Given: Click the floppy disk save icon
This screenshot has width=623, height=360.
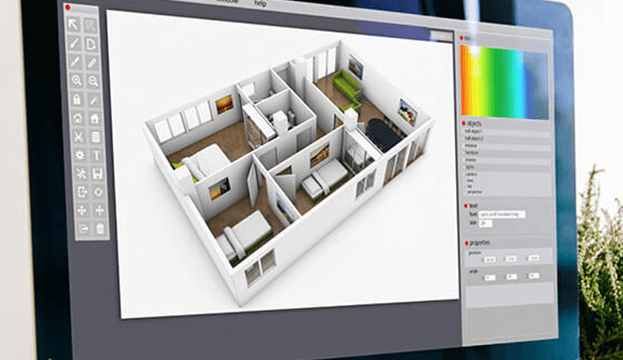Looking at the screenshot, I should click(97, 174).
